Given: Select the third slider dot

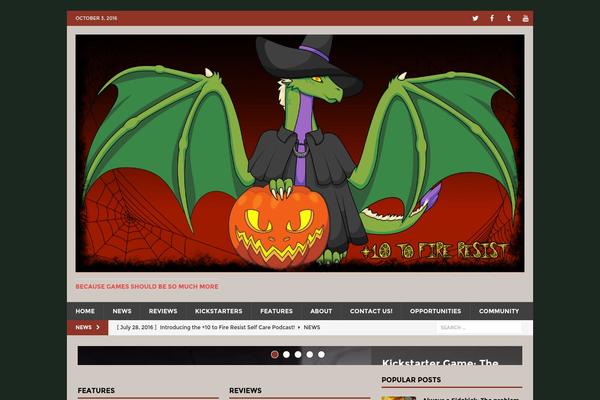Looking at the screenshot, I should coord(298,354).
